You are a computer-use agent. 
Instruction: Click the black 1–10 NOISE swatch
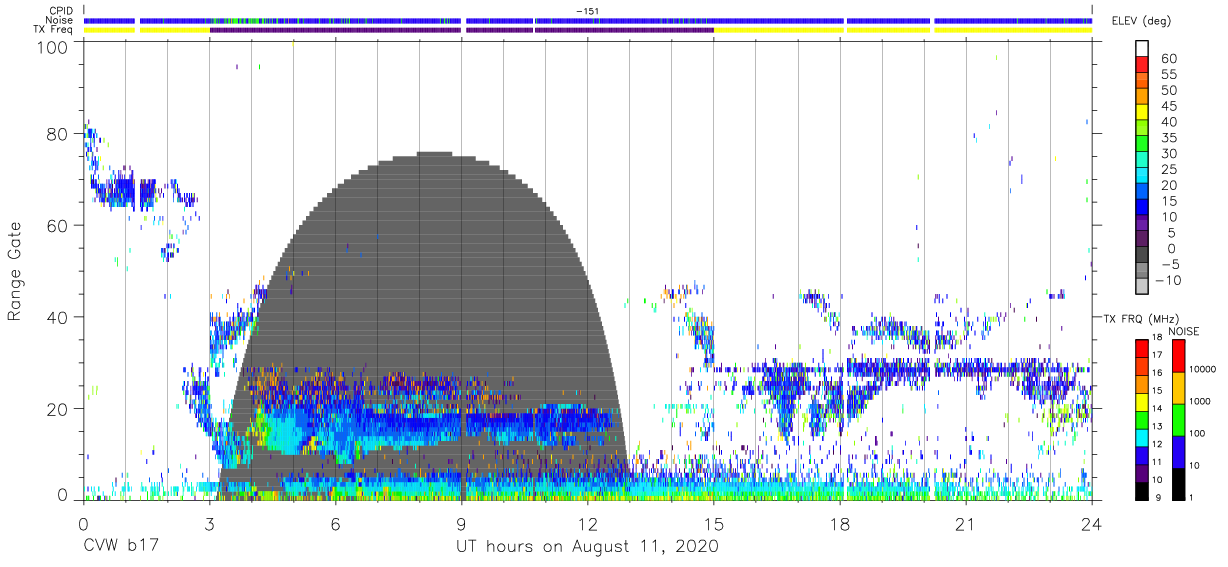(1177, 483)
